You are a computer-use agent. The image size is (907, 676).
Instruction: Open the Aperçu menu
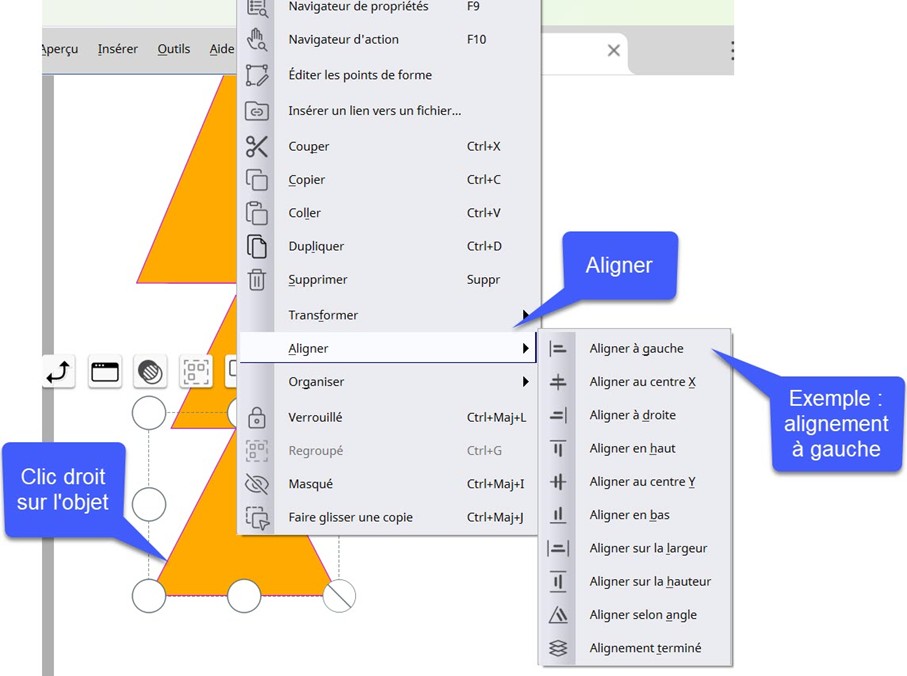60,49
